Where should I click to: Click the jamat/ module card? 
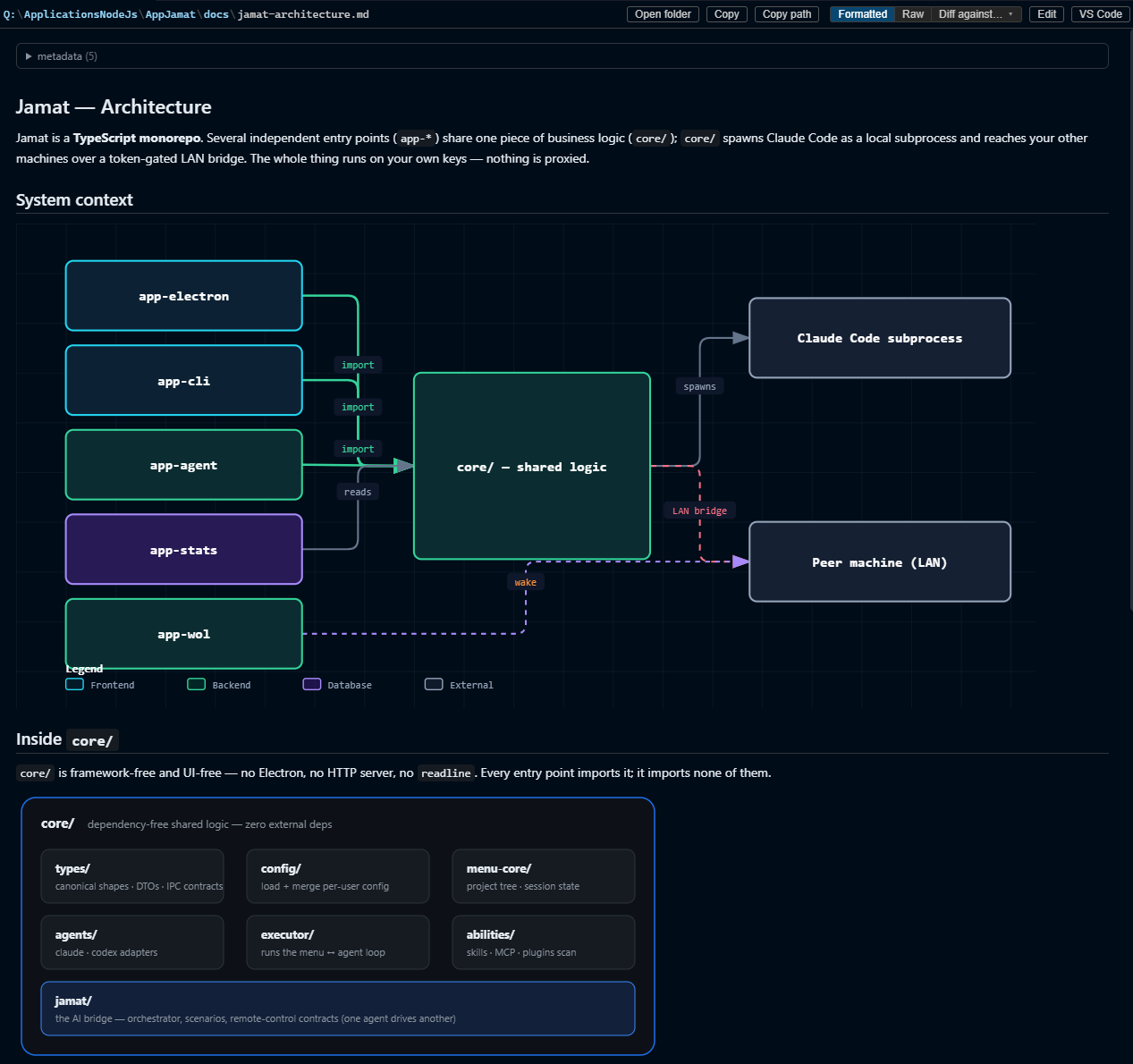[338, 1009]
